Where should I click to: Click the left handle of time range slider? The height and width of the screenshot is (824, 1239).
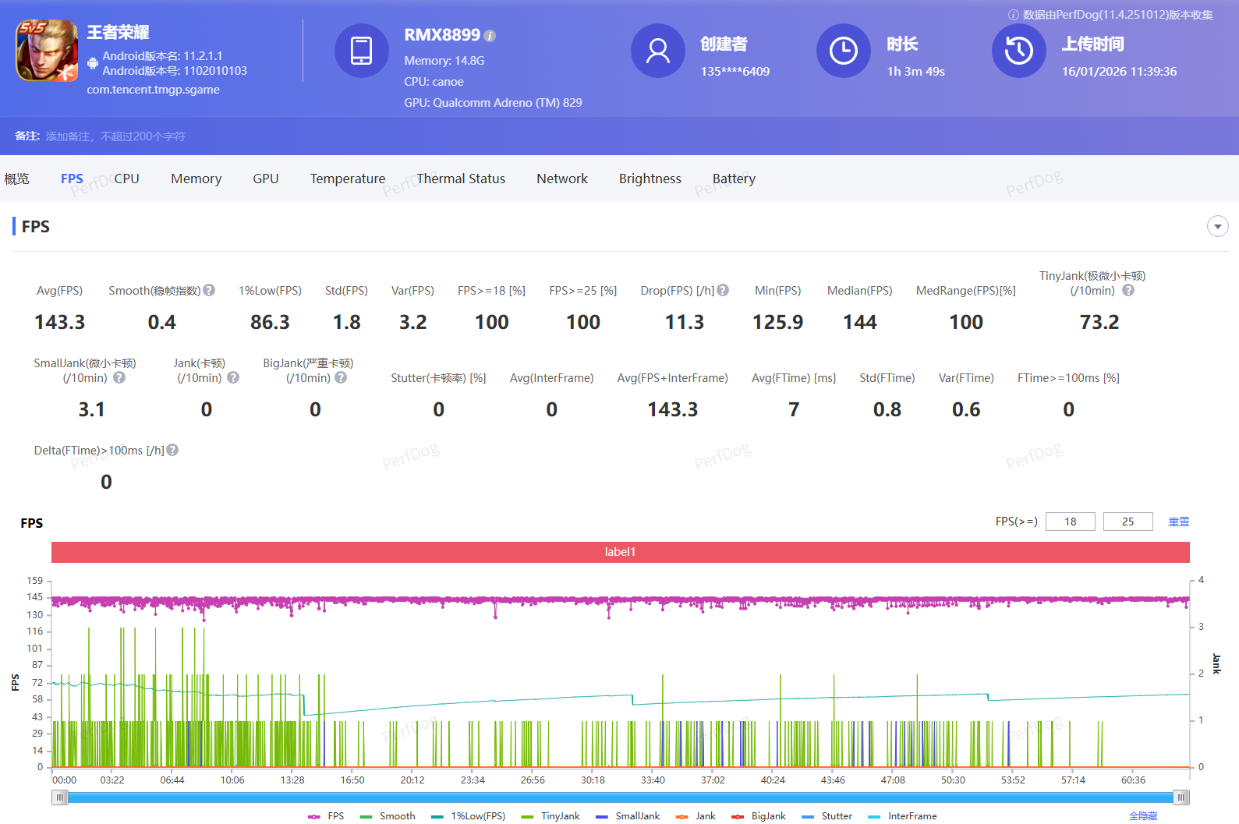(x=61, y=797)
